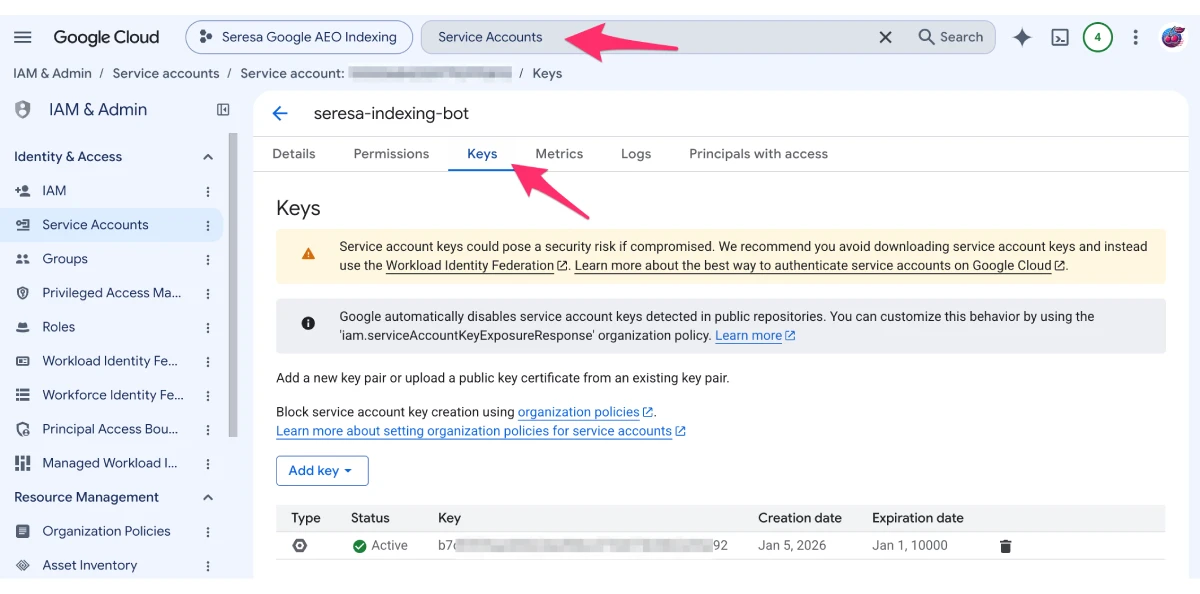The height and width of the screenshot is (594, 1200).
Task: Open more options for Workload Identity Federation
Action: [x=208, y=361]
